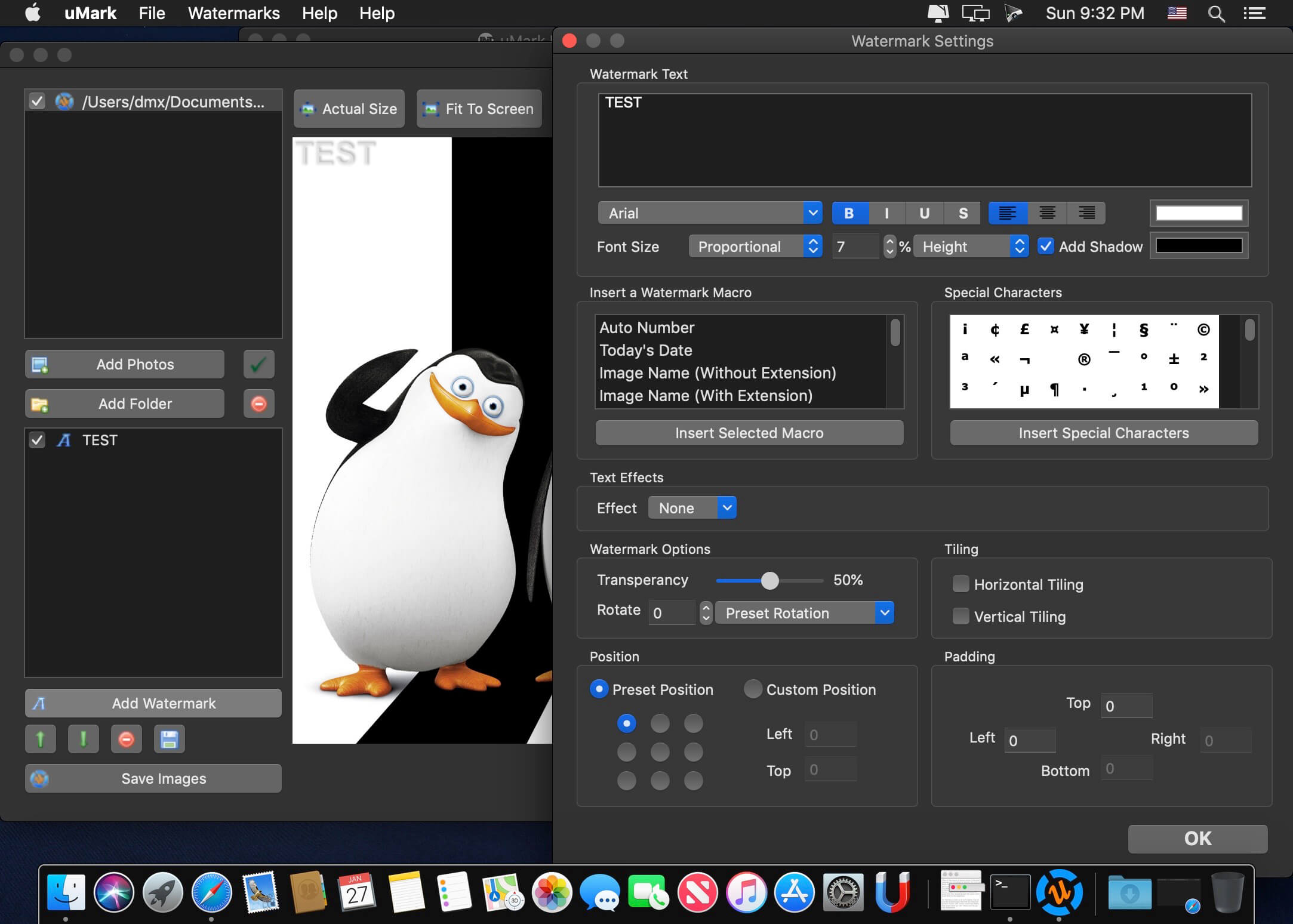Select the pilcrow ¶ special character
This screenshot has width=1293, height=924.
[1054, 389]
